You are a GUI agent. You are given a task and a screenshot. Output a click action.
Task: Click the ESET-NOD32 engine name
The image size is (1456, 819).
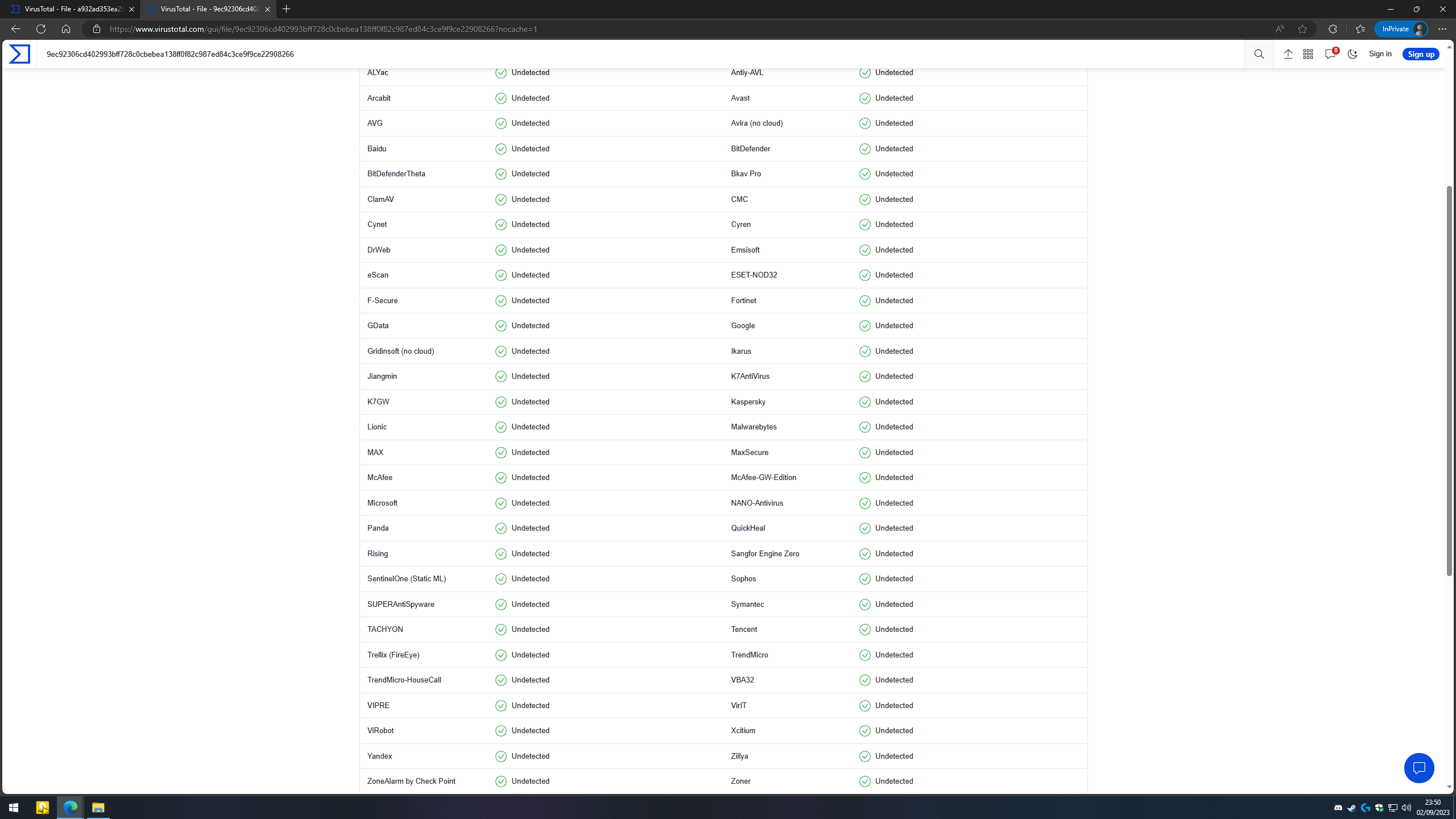(x=754, y=275)
